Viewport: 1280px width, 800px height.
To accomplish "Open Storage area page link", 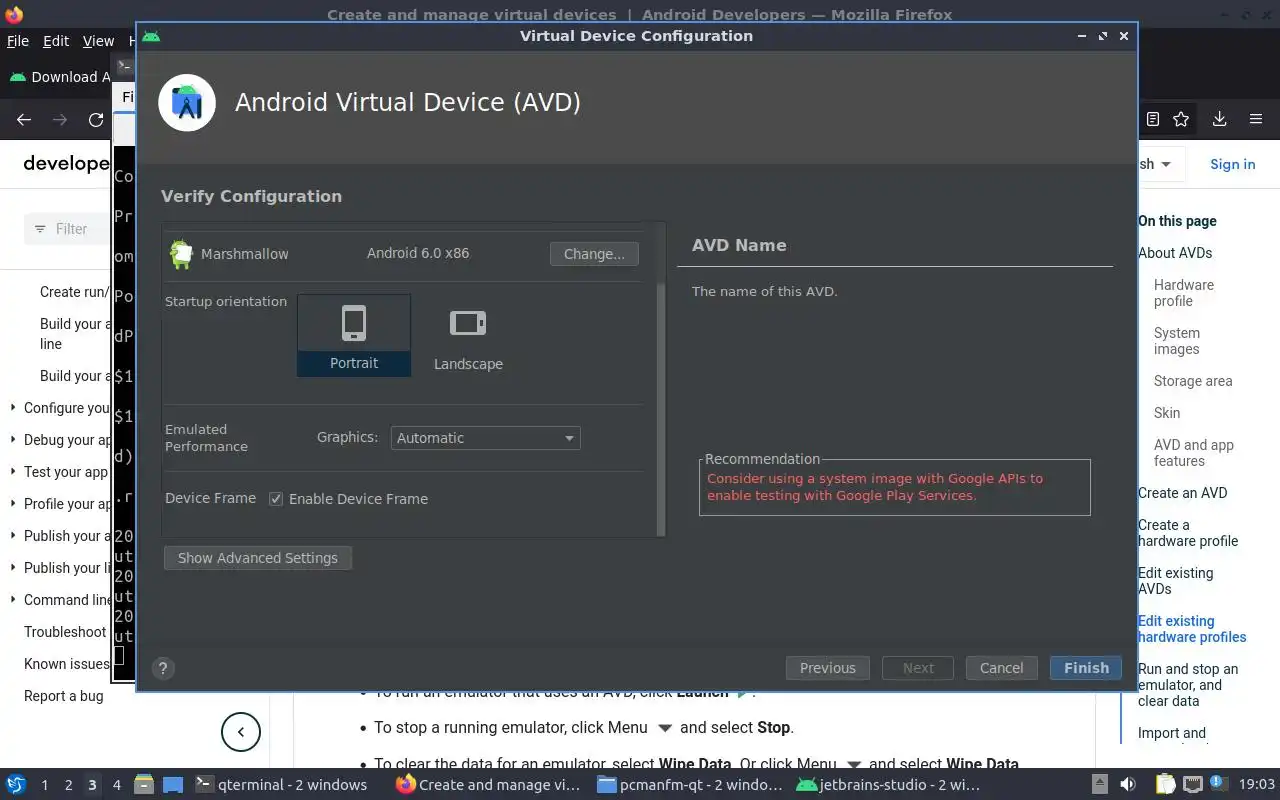I will coord(1193,381).
